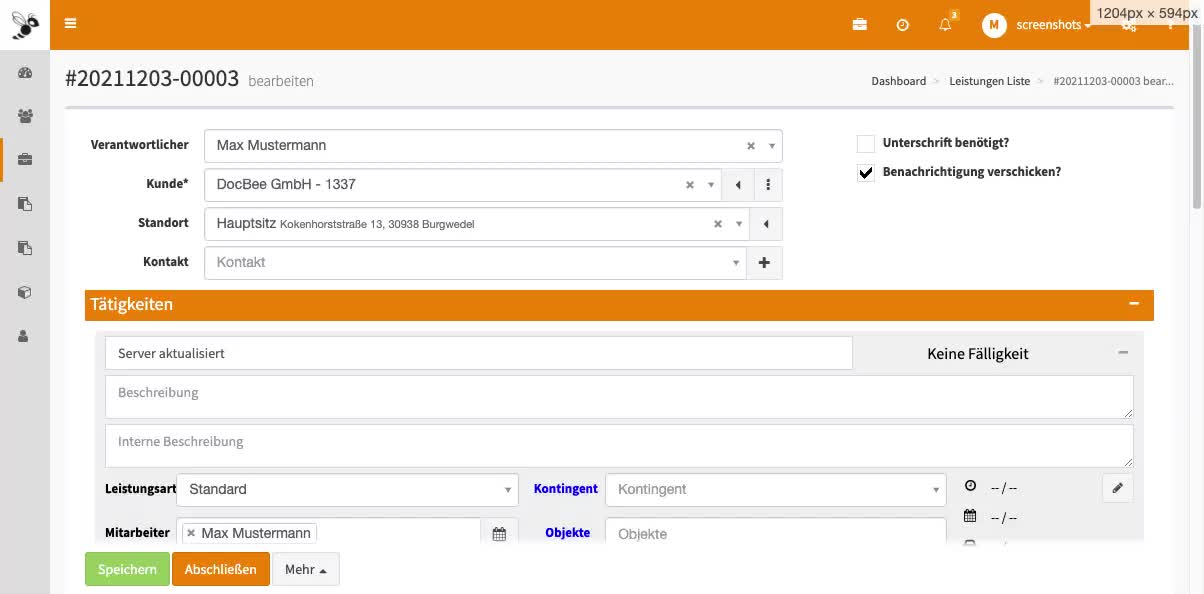Enable Unterschrift benötigt checkbox
1204x594 pixels.
point(866,144)
